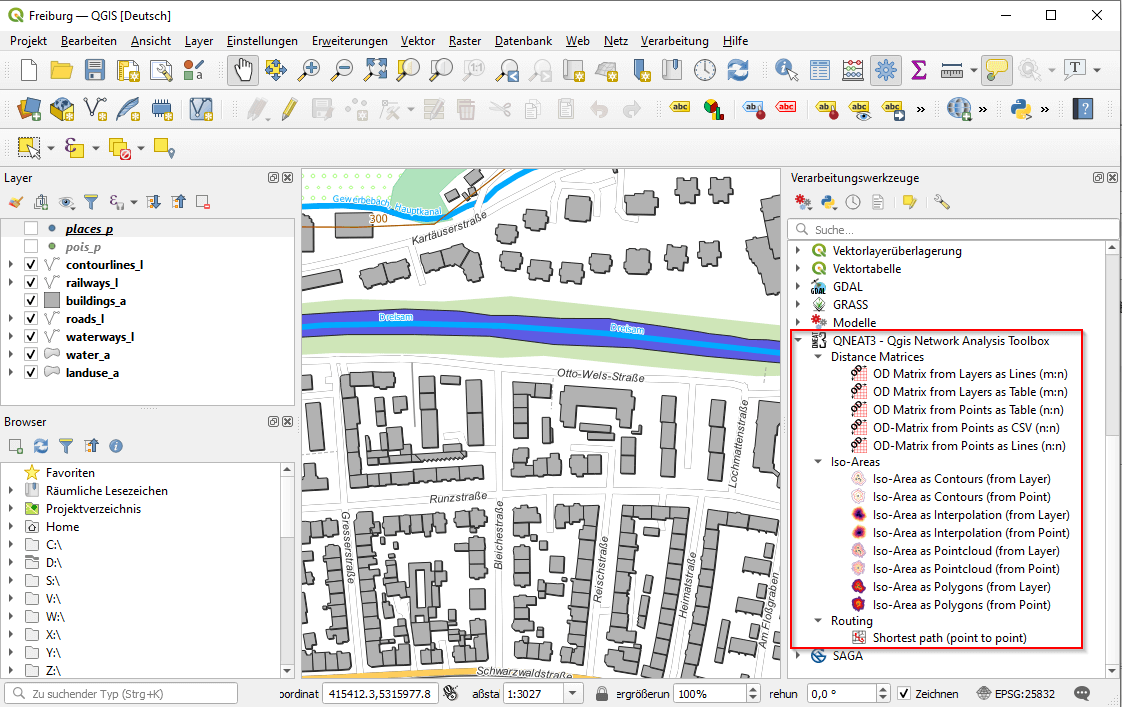The width and height of the screenshot is (1122, 707).
Task: Select the Pan Map hand tool
Action: (243, 70)
